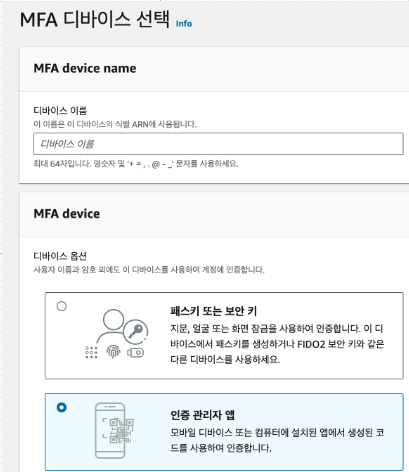Screen dimensions: 409x472
Task: Click the passkey description mentioning FIDO2
Action: (277, 344)
